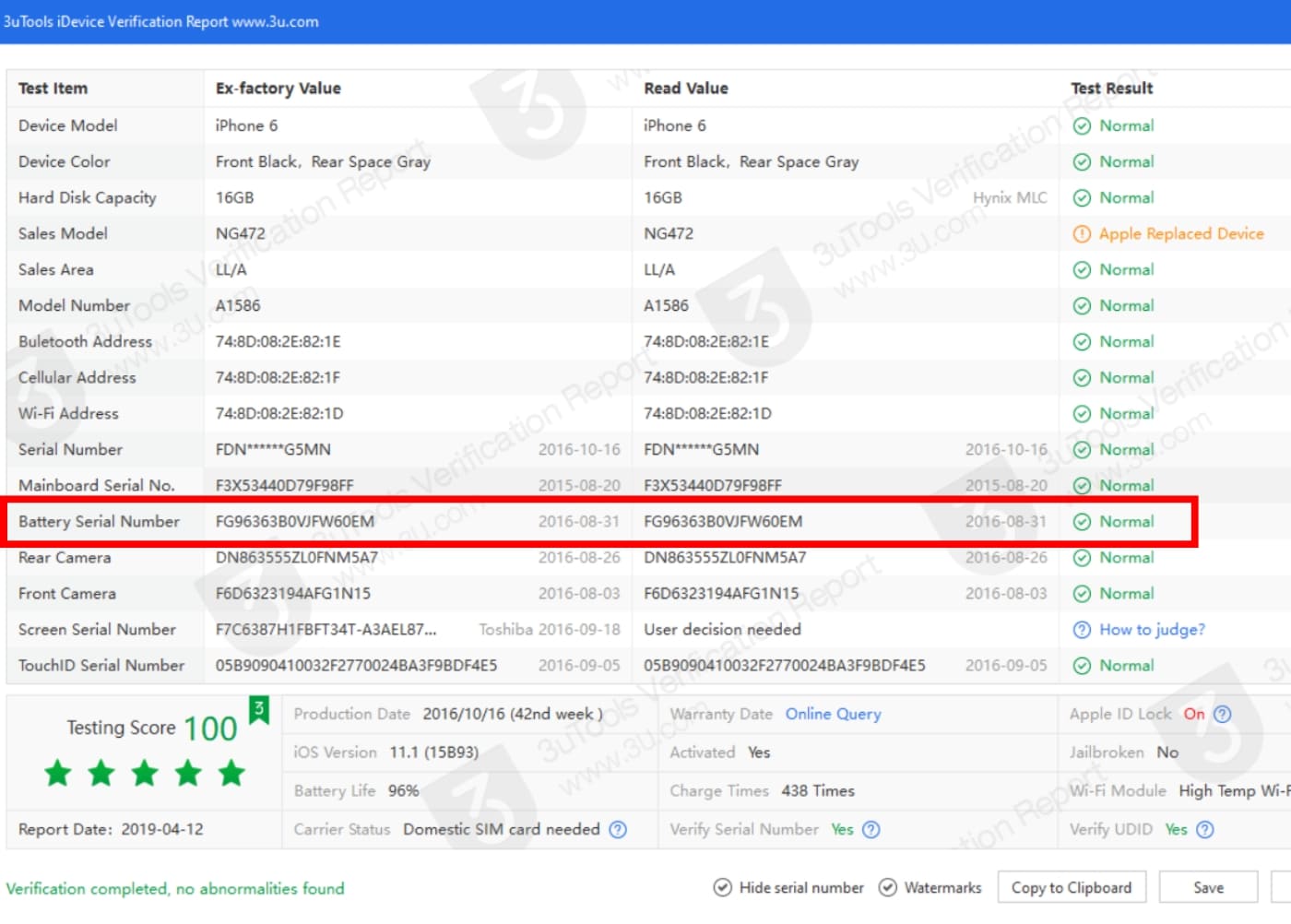Image resolution: width=1291 pixels, height=924 pixels.
Task: Click the Ex-factory Value column header
Action: (278, 89)
